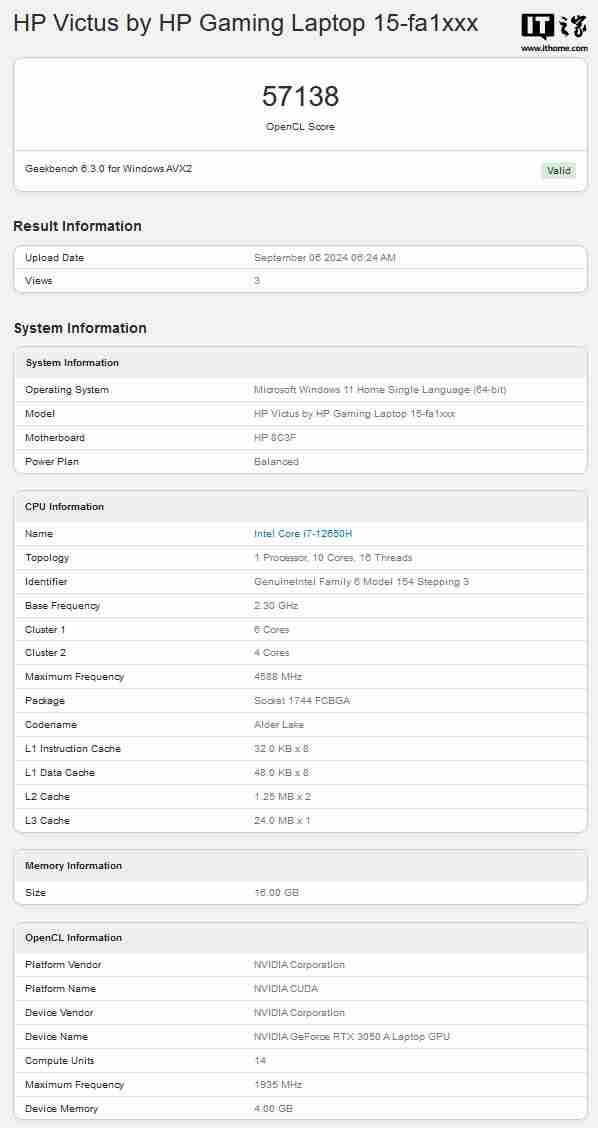The height and width of the screenshot is (1128, 598).
Task: Click the green Valid badge
Action: point(558,170)
